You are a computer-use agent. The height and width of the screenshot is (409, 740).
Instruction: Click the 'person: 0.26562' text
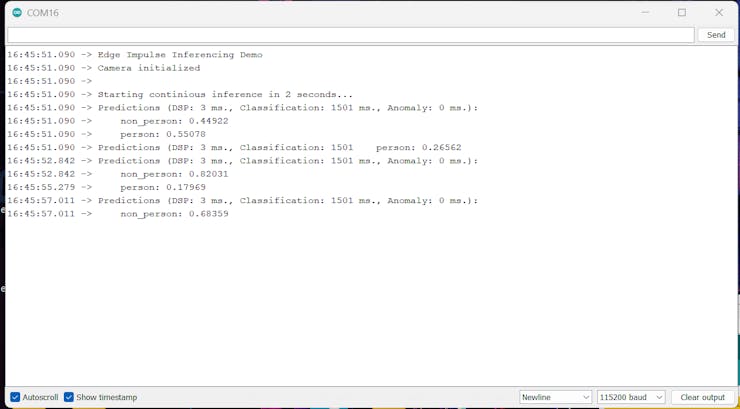pos(419,147)
